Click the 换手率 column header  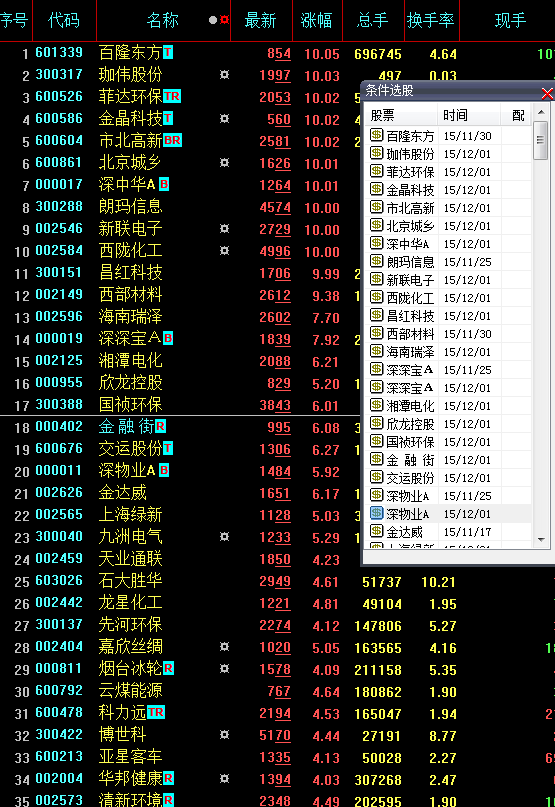click(431, 21)
